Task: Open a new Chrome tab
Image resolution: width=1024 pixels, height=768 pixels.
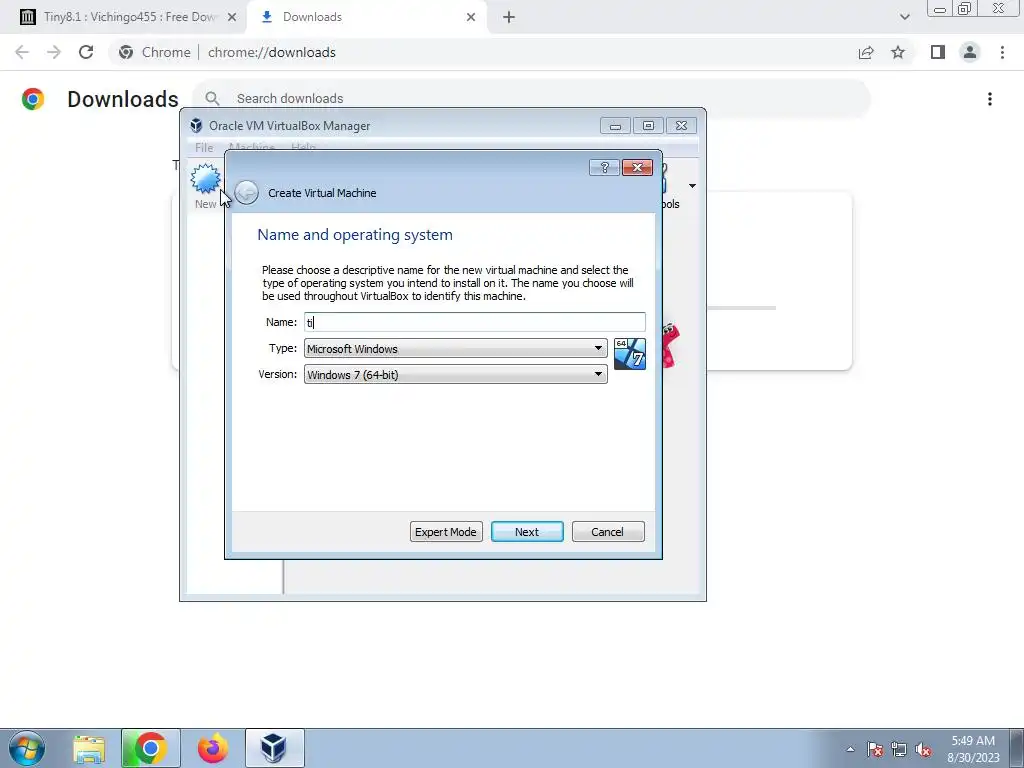Action: [509, 17]
